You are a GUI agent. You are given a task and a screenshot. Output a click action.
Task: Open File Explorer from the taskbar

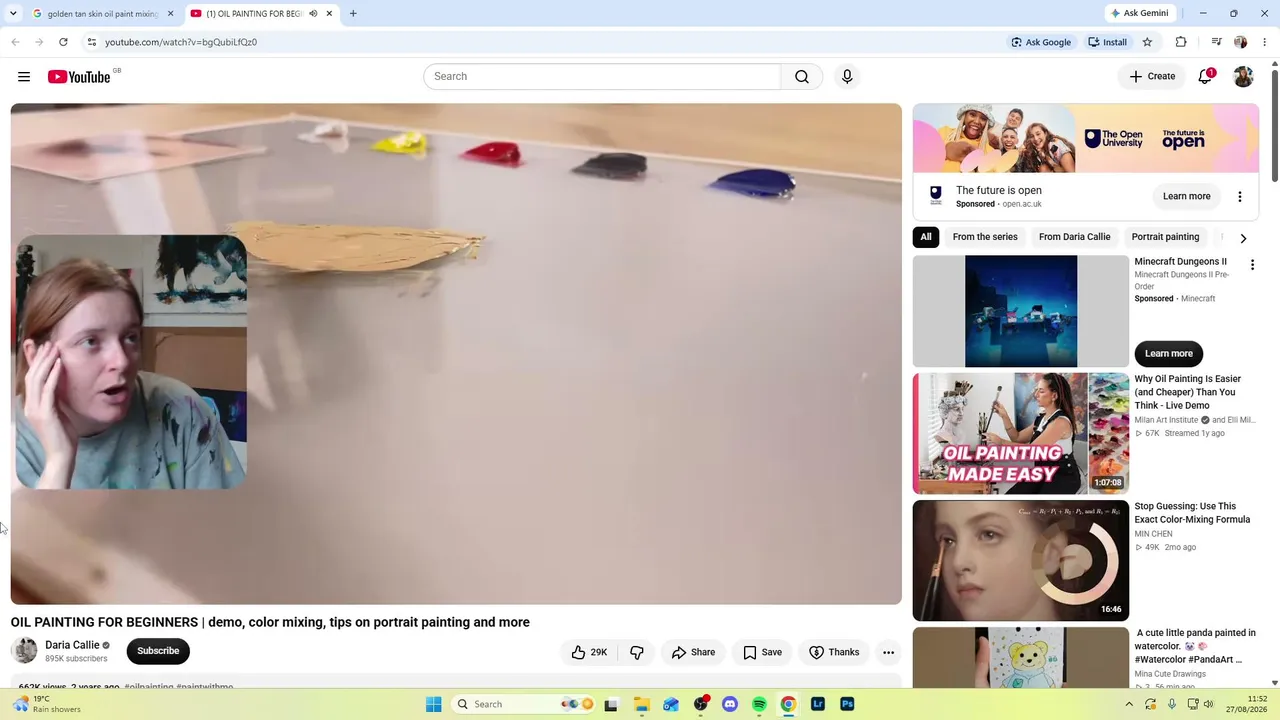pyautogui.click(x=642, y=704)
